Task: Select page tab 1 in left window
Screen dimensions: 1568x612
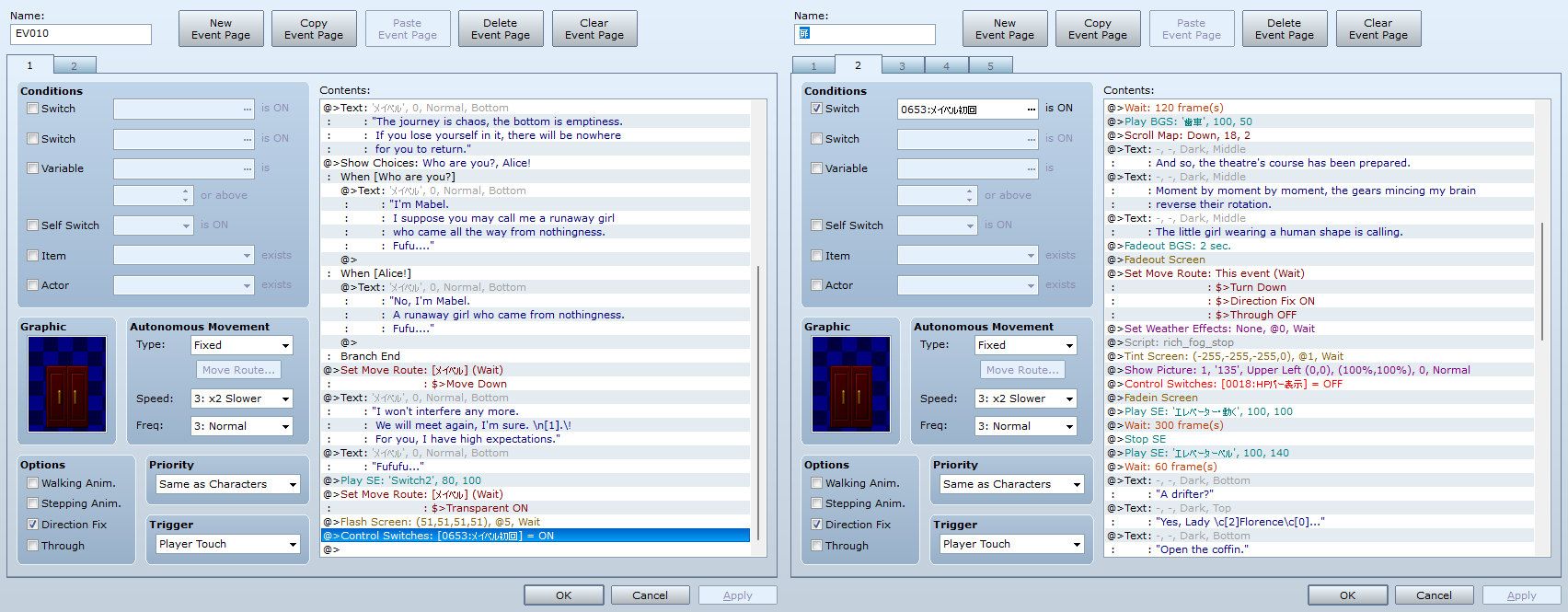Action: [x=29, y=65]
